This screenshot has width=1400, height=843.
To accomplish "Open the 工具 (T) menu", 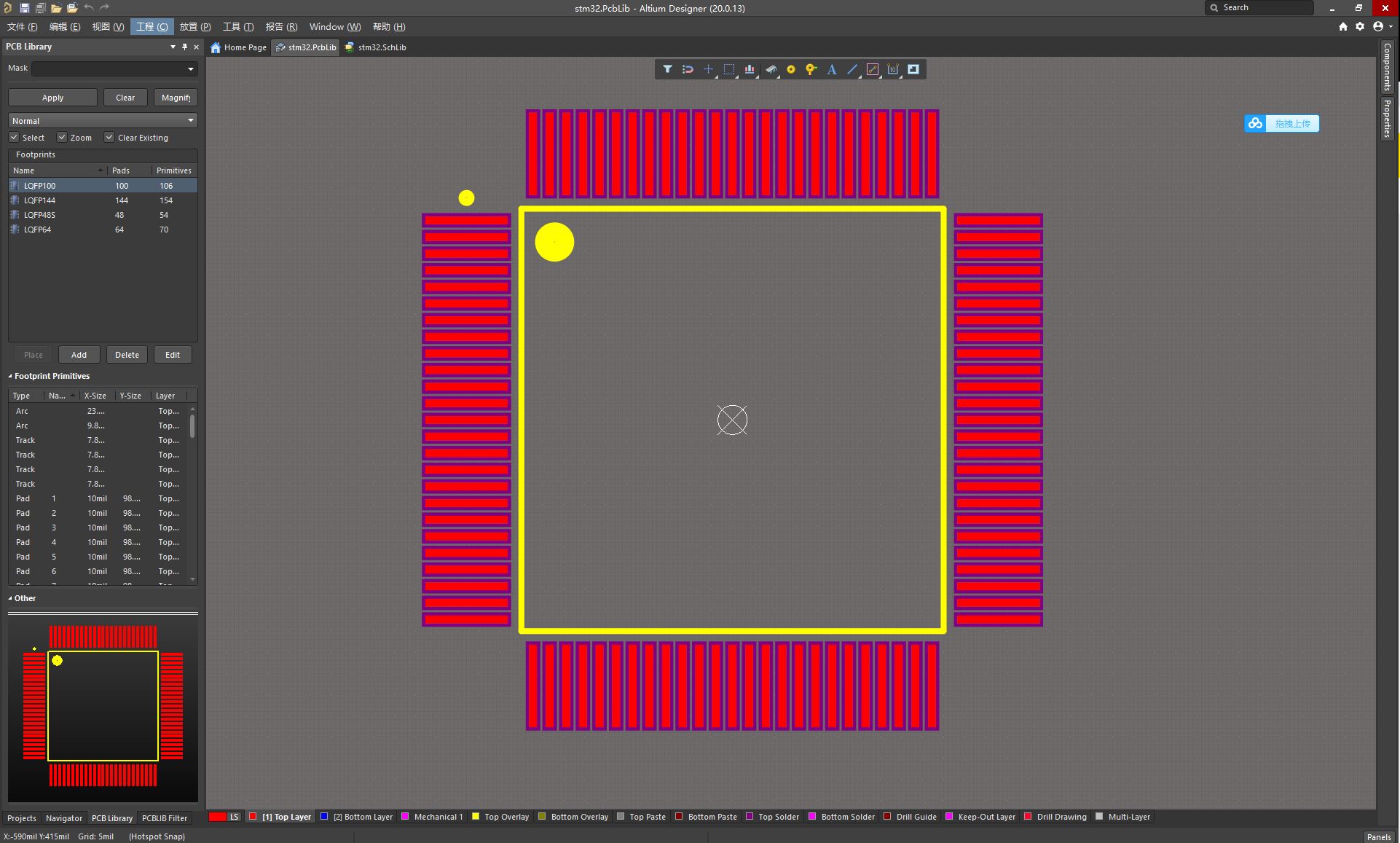I will [238, 26].
